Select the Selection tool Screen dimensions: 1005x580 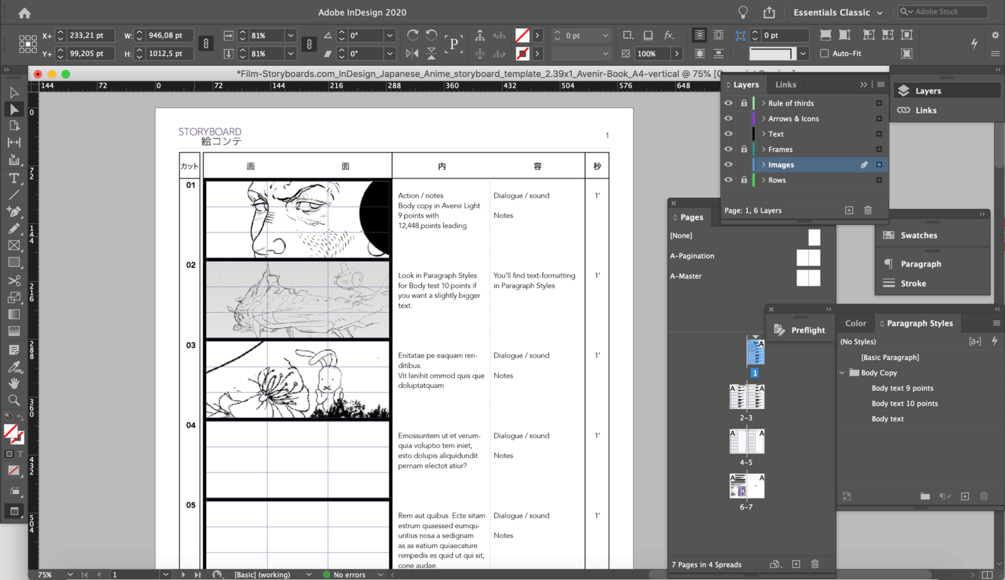click(14, 93)
